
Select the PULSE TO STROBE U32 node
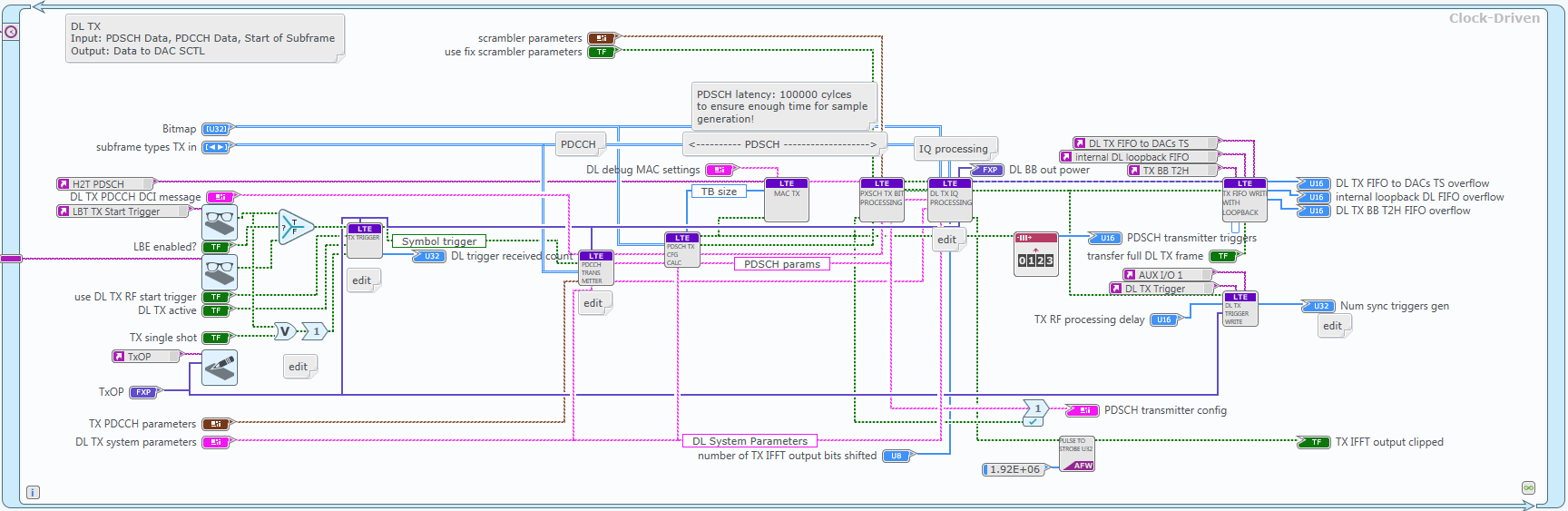[x=1077, y=454]
